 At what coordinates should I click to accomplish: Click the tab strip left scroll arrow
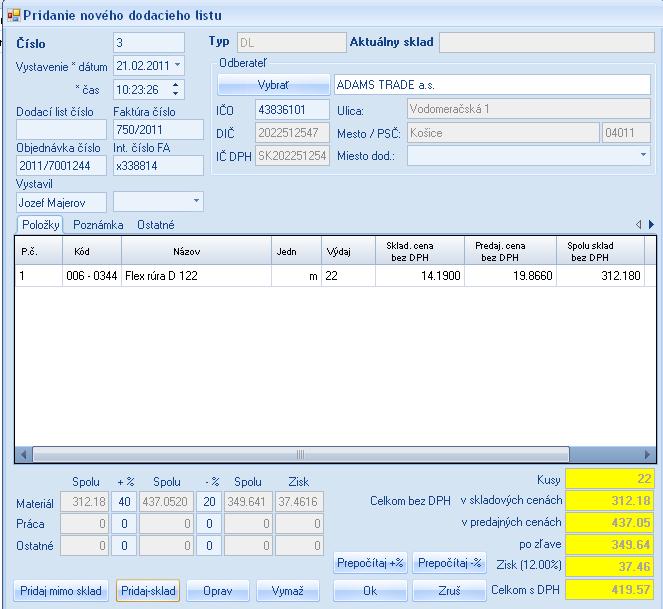[638, 224]
